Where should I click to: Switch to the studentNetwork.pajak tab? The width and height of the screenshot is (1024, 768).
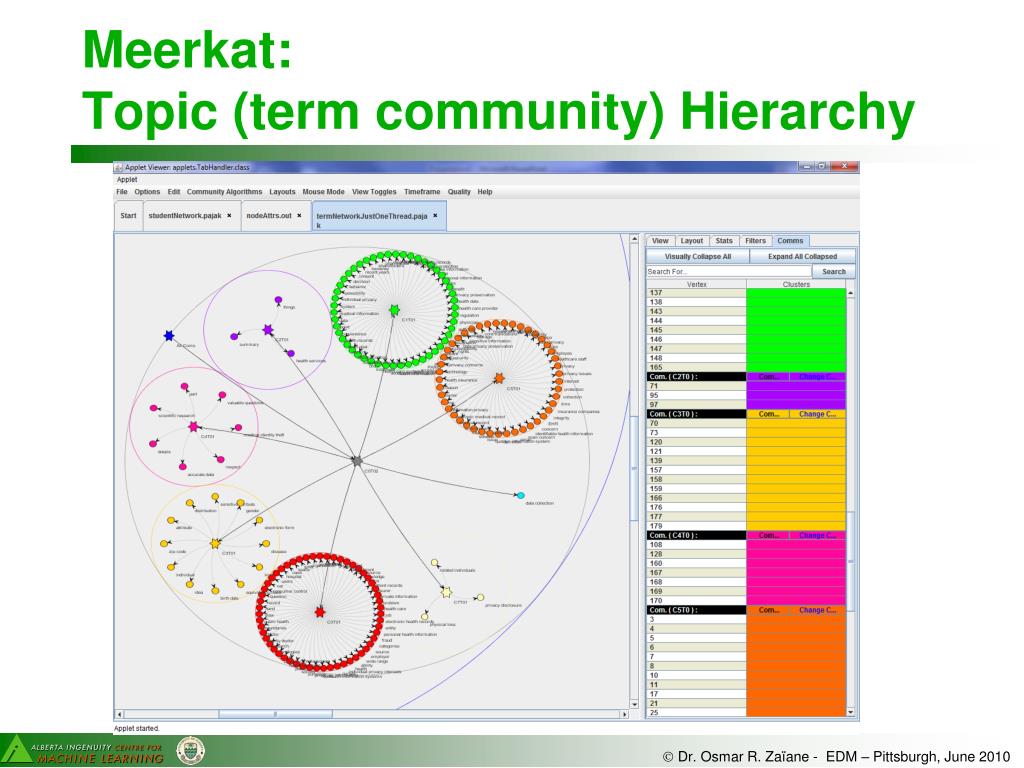pyautogui.click(x=185, y=216)
